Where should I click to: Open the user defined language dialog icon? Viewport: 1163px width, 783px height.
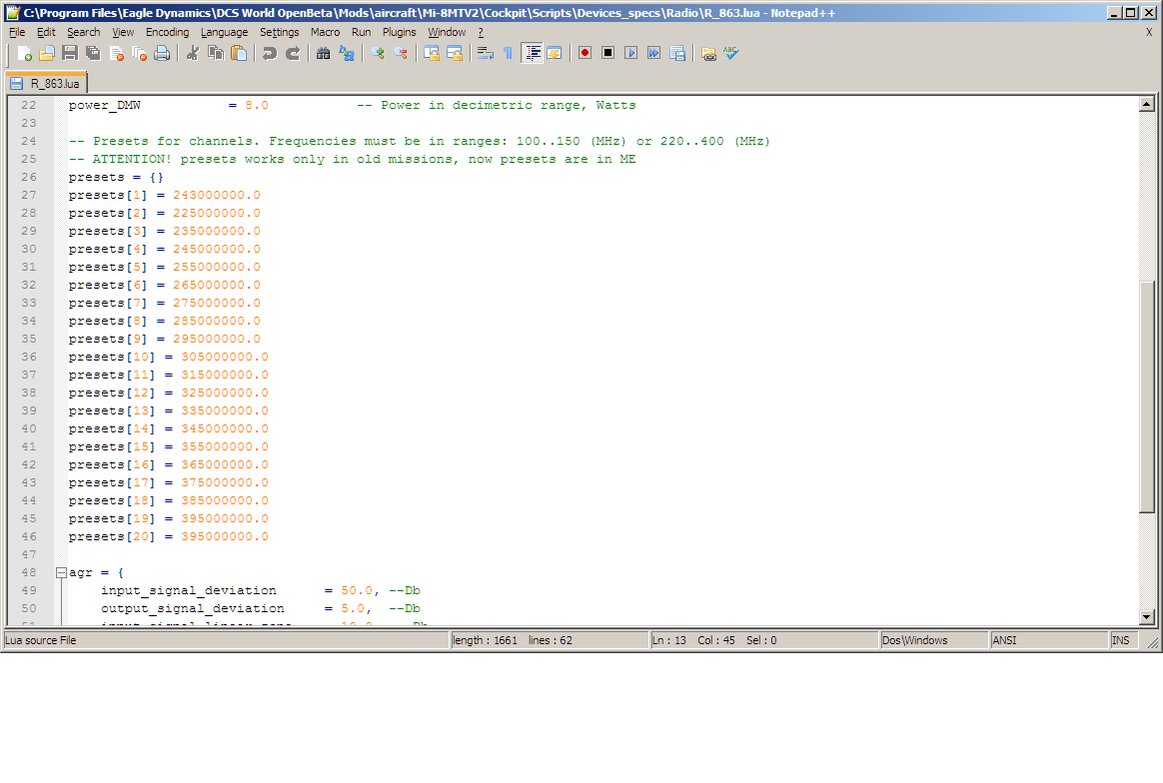coord(554,53)
